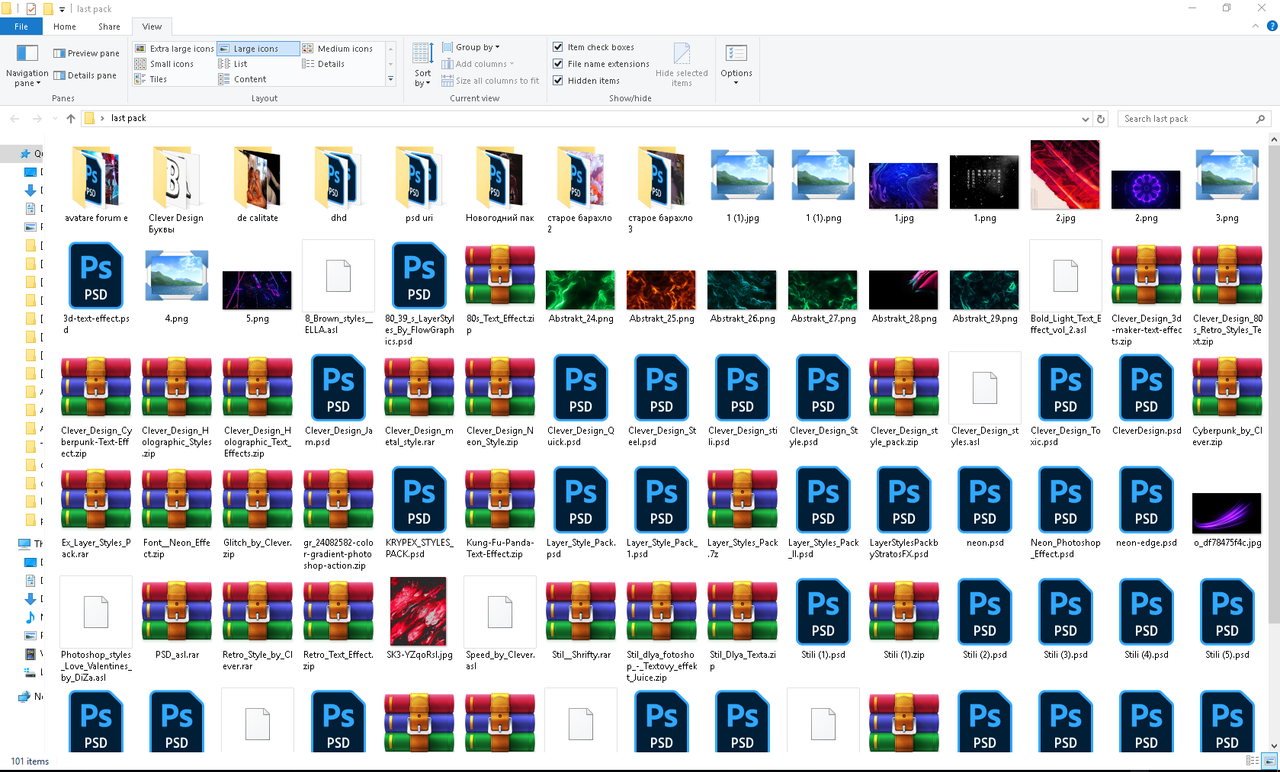This screenshot has width=1280, height=772.
Task: Choose the Tiles layout
Action: click(151, 79)
